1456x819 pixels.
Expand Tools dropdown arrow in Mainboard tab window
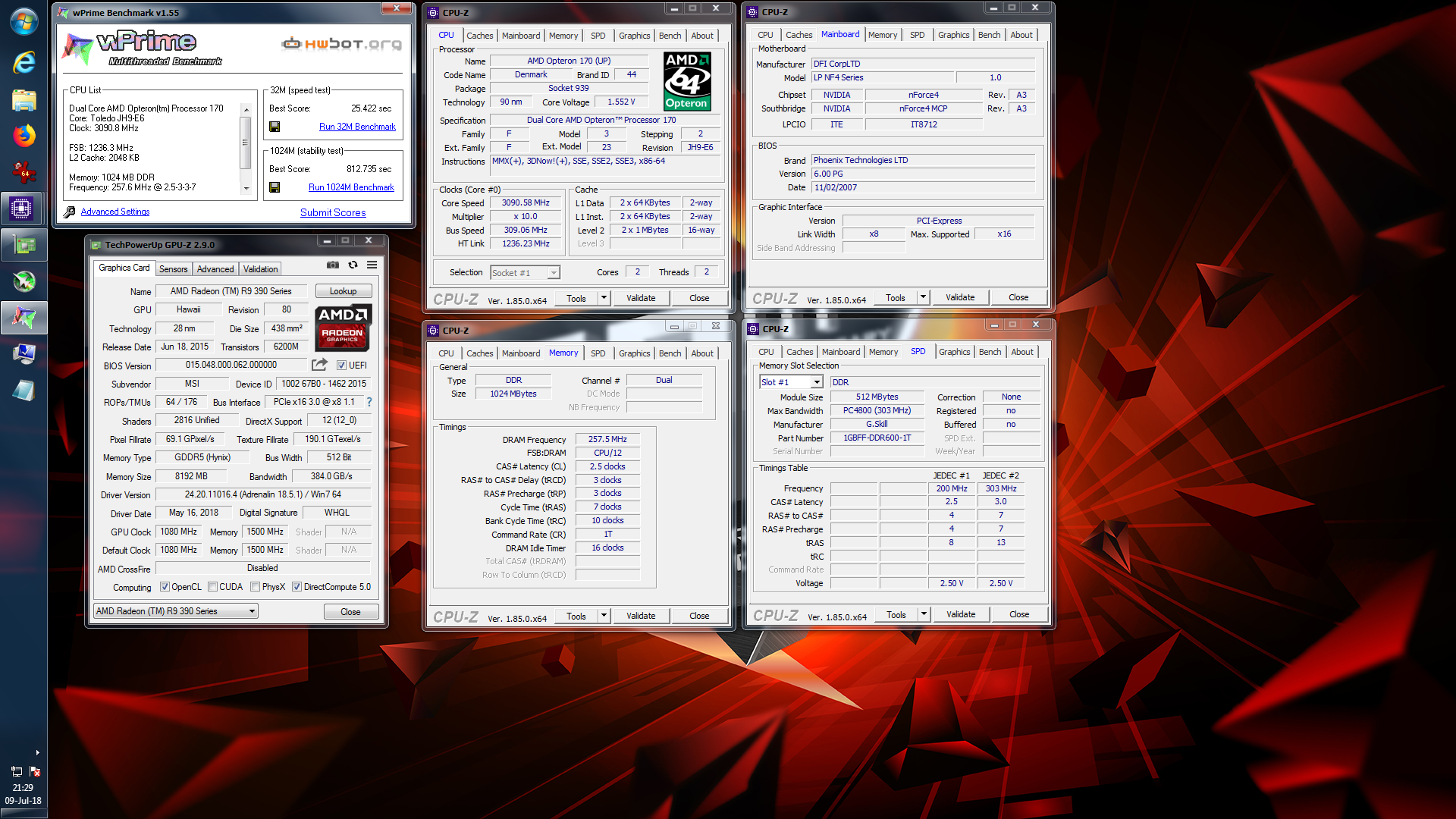[x=923, y=297]
